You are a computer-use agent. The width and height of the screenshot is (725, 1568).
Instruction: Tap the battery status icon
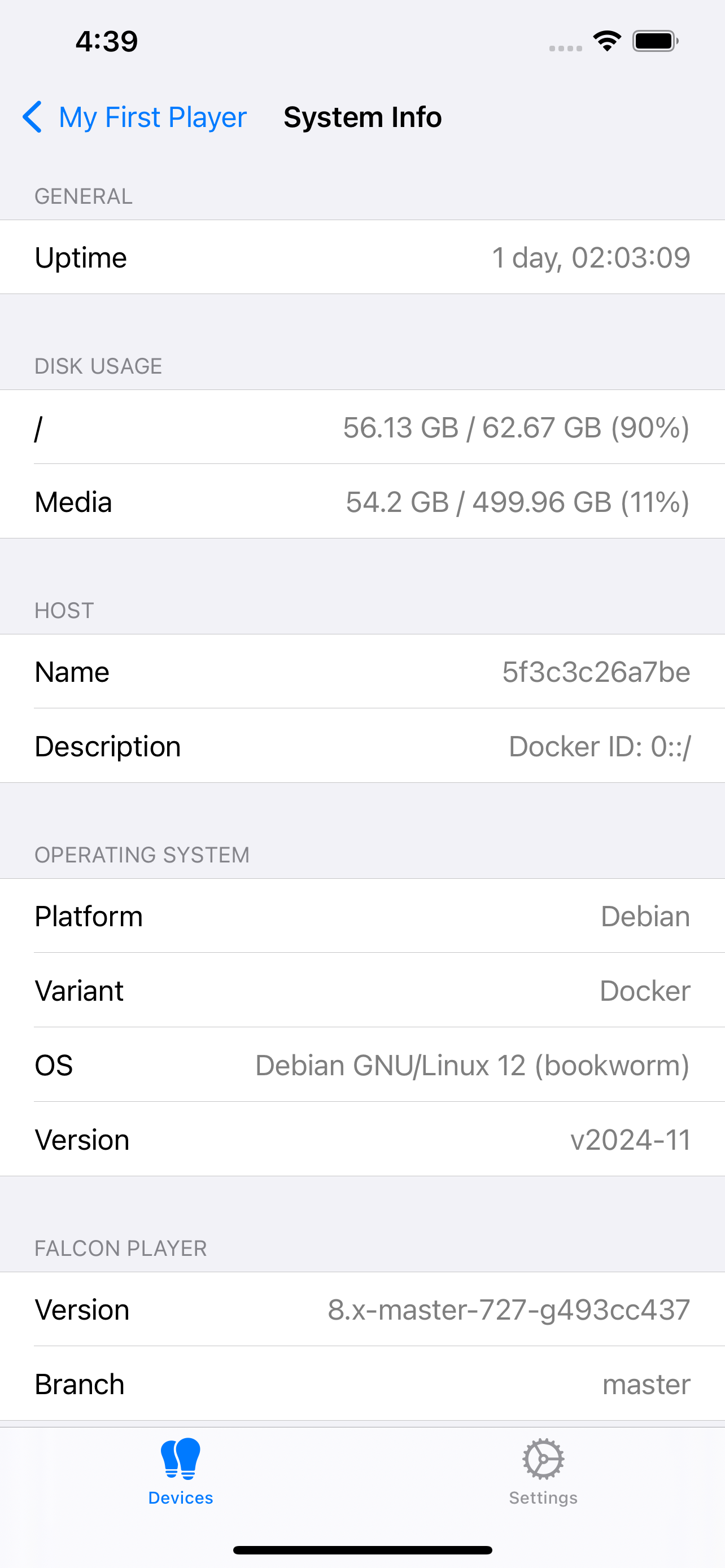(655, 41)
